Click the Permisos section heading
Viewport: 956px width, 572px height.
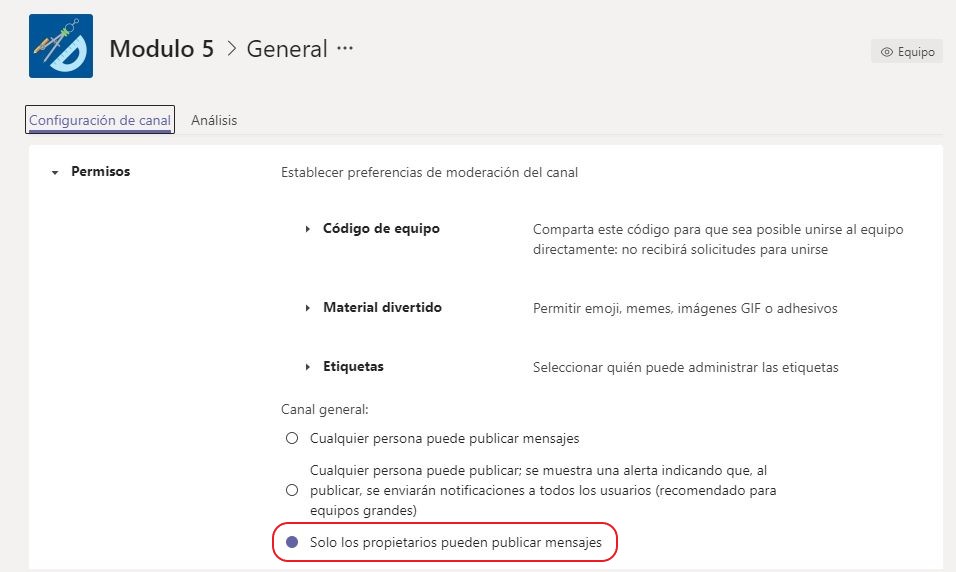100,171
